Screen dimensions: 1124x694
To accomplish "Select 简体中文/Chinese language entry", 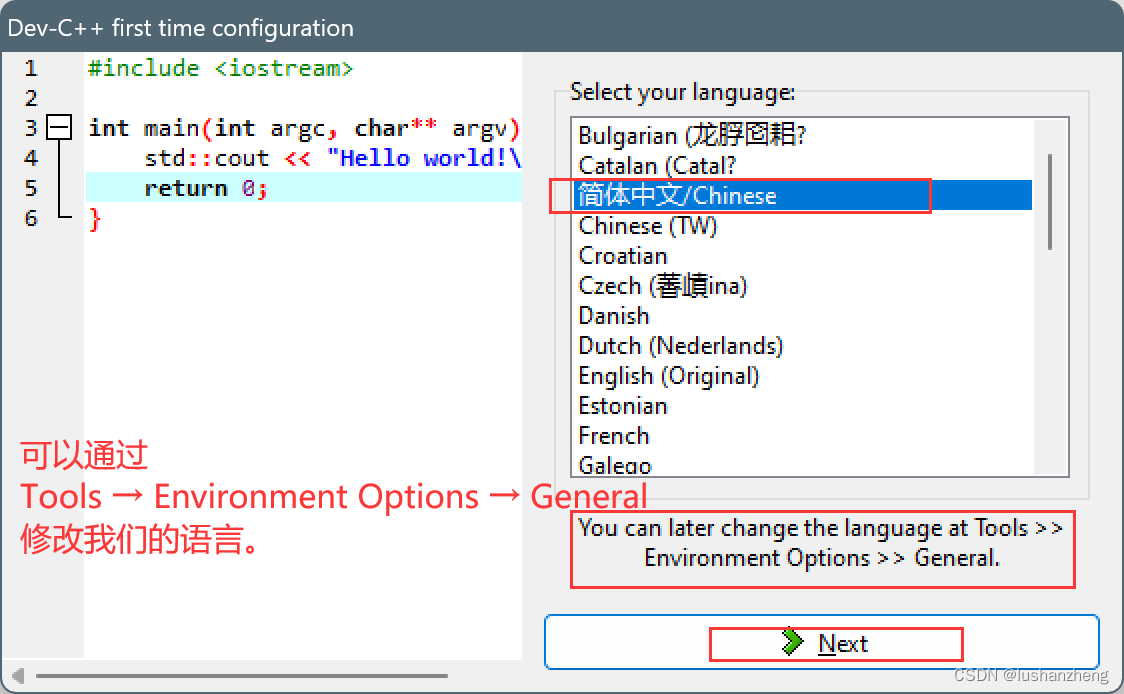I will [804, 195].
